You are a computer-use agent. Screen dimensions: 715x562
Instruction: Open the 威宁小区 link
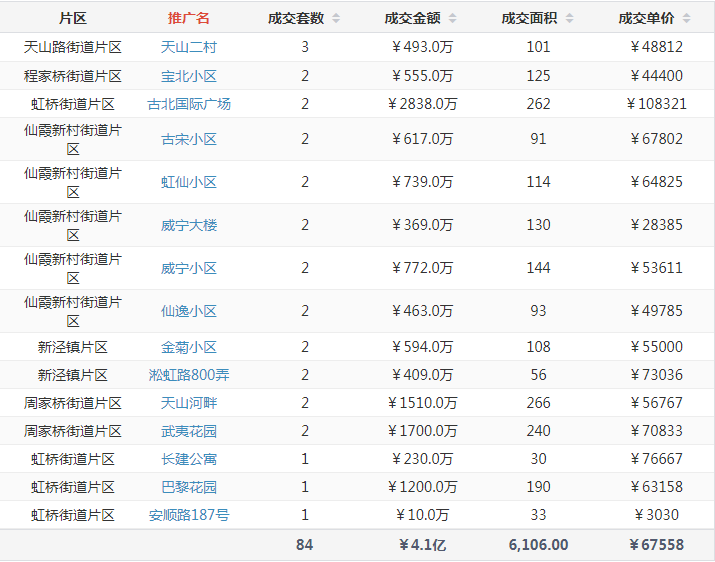[189, 268]
